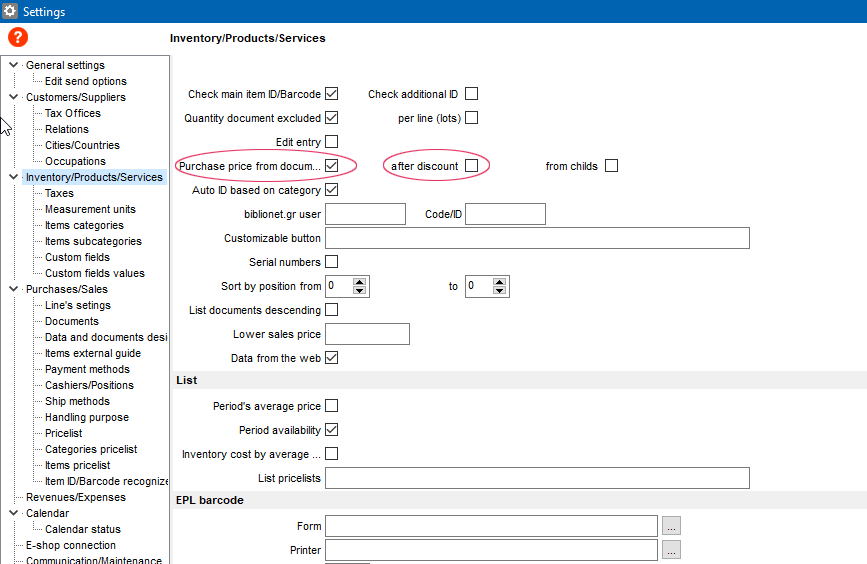This screenshot has width=867, height=564.
Task: Click the Lower sales price field
Action: (x=368, y=334)
